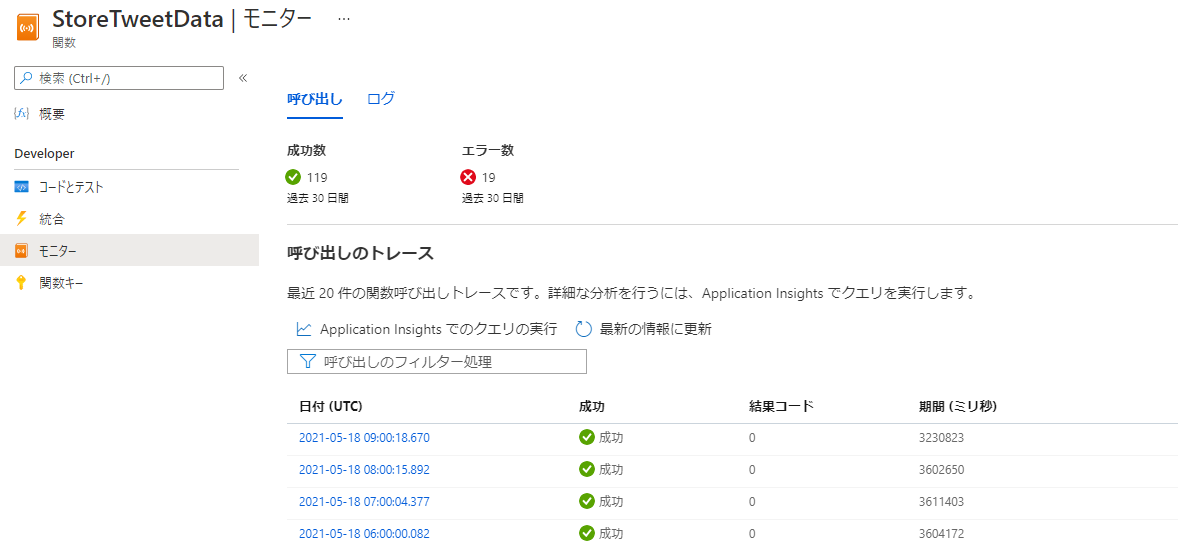This screenshot has width=1178, height=549.
Task: Click the コードとテスト code icon
Action: (22, 187)
